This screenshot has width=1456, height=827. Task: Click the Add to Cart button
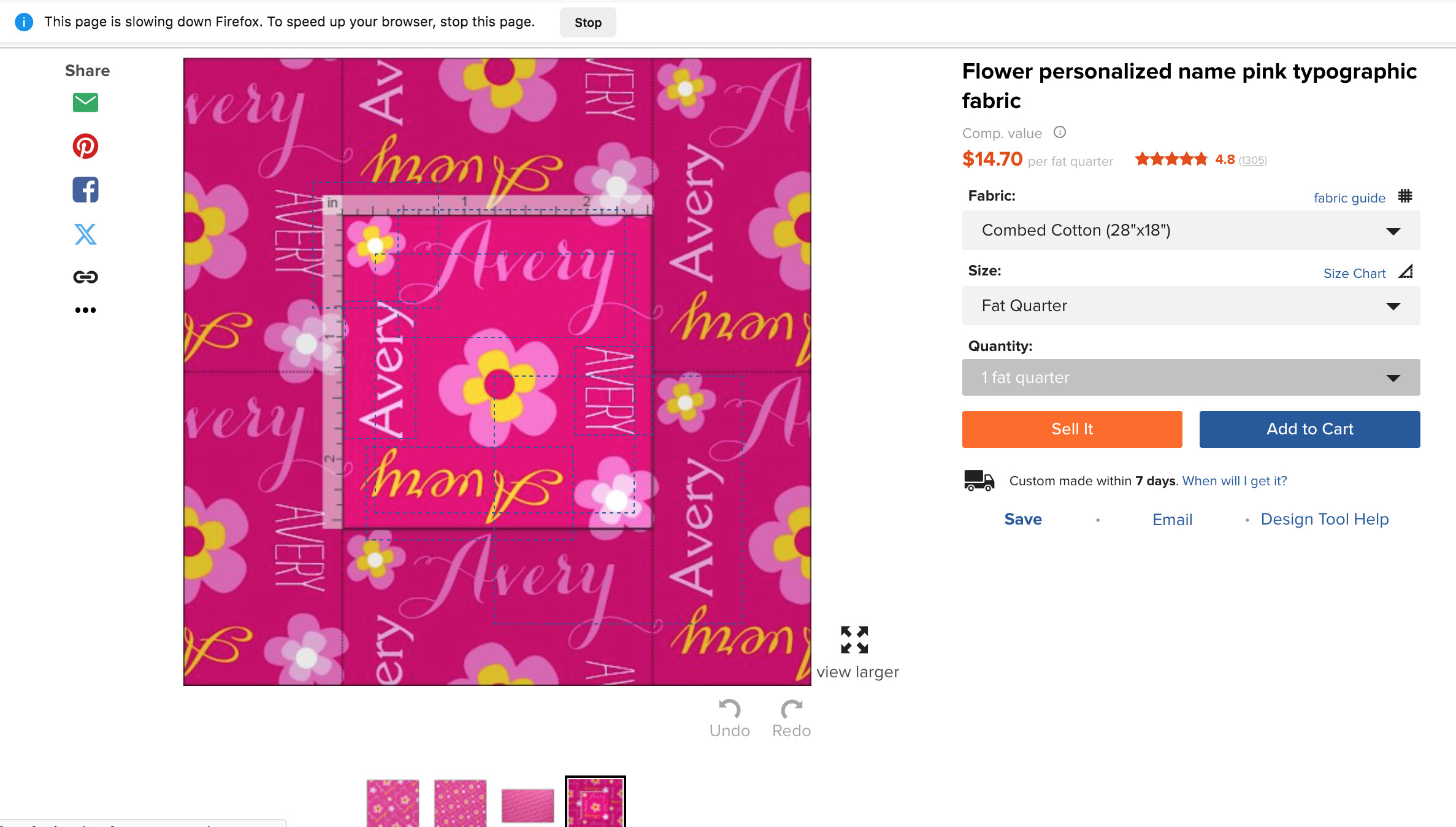click(x=1309, y=429)
